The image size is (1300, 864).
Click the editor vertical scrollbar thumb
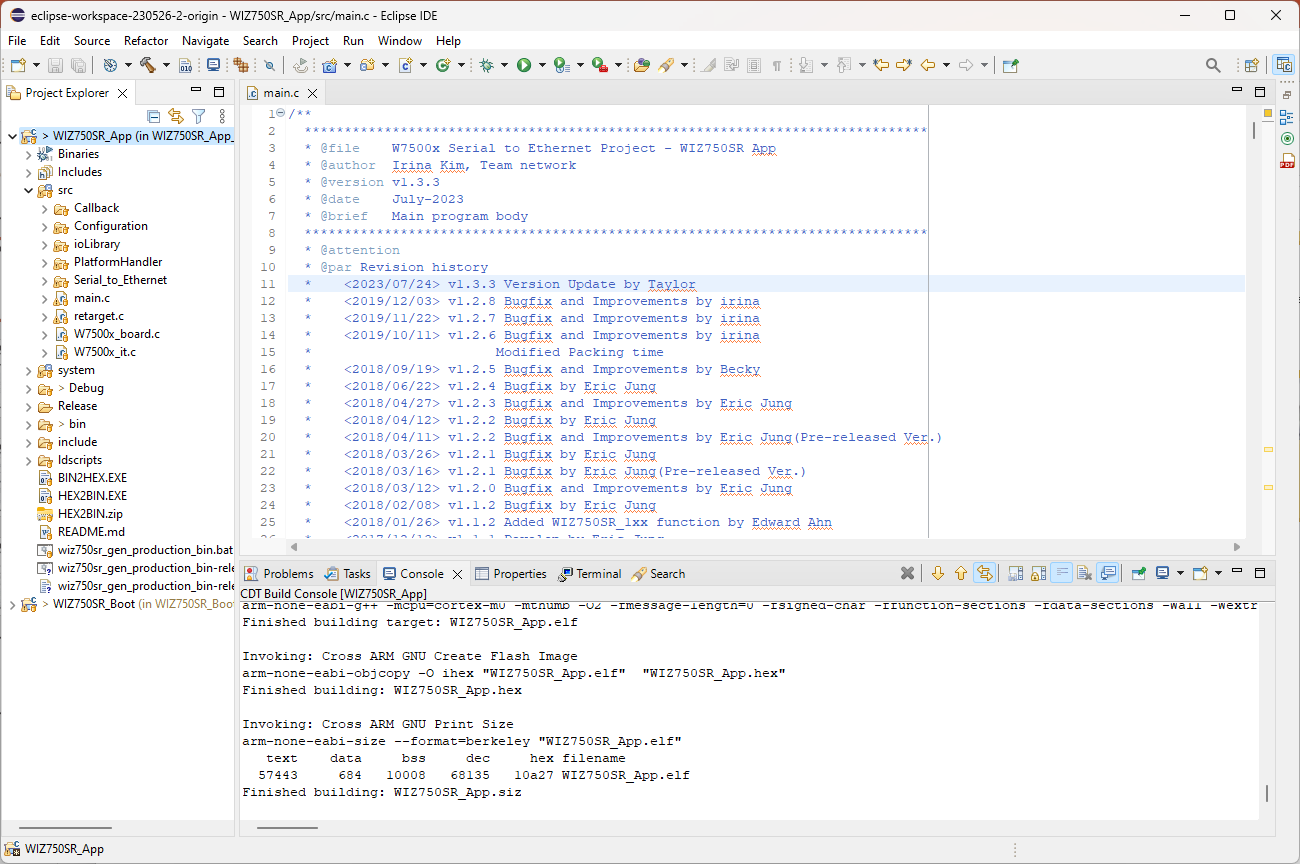click(x=1254, y=130)
